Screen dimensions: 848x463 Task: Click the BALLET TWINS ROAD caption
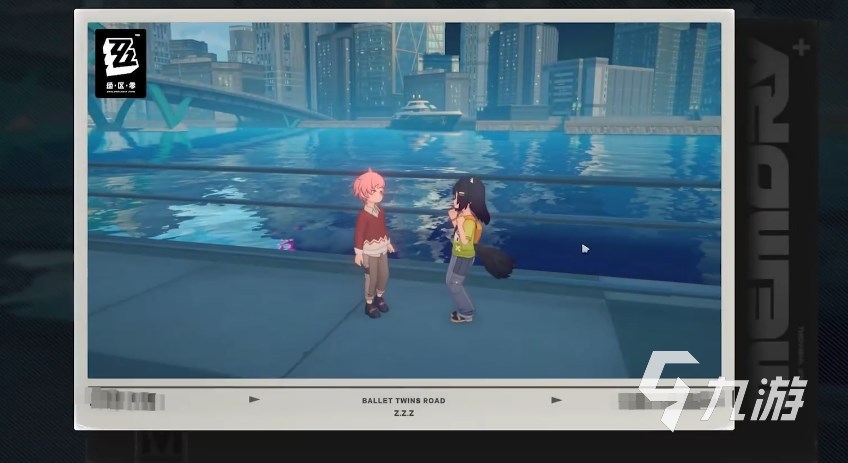pyautogui.click(x=403, y=401)
